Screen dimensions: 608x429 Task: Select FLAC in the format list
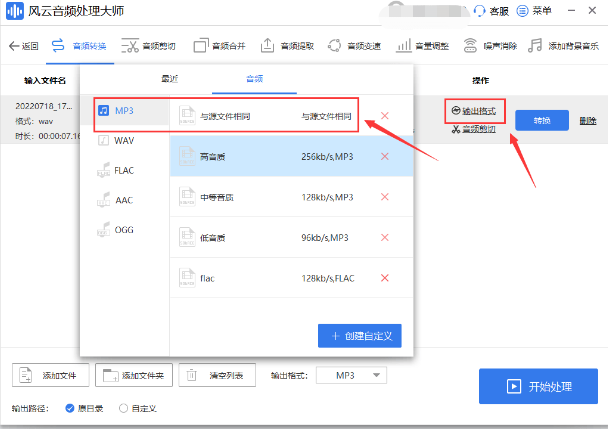tap(124, 170)
